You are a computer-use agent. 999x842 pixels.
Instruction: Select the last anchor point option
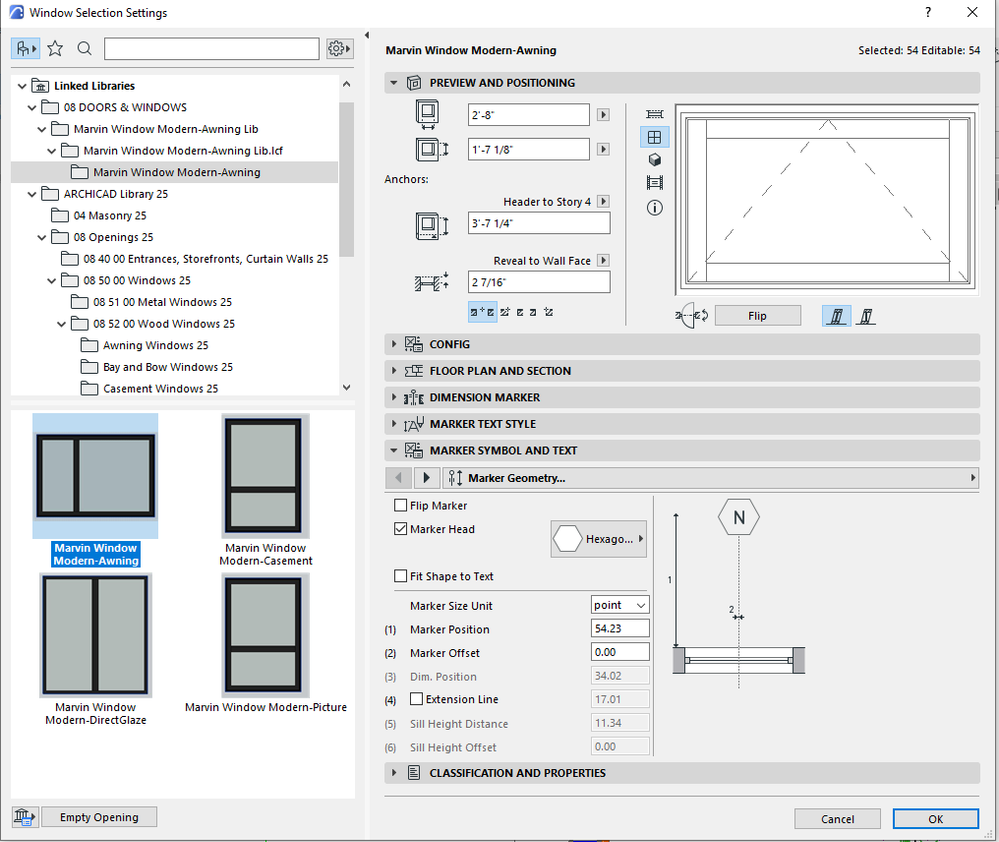549,312
